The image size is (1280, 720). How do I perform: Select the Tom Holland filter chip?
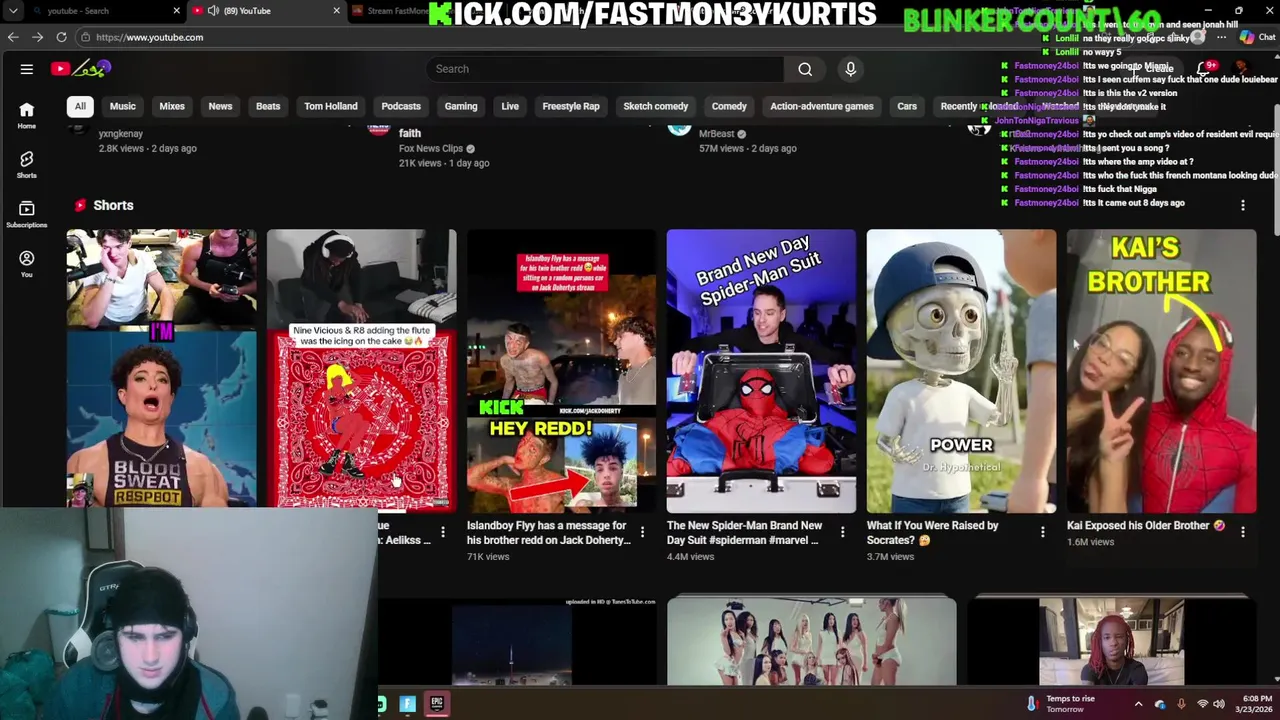pos(331,106)
